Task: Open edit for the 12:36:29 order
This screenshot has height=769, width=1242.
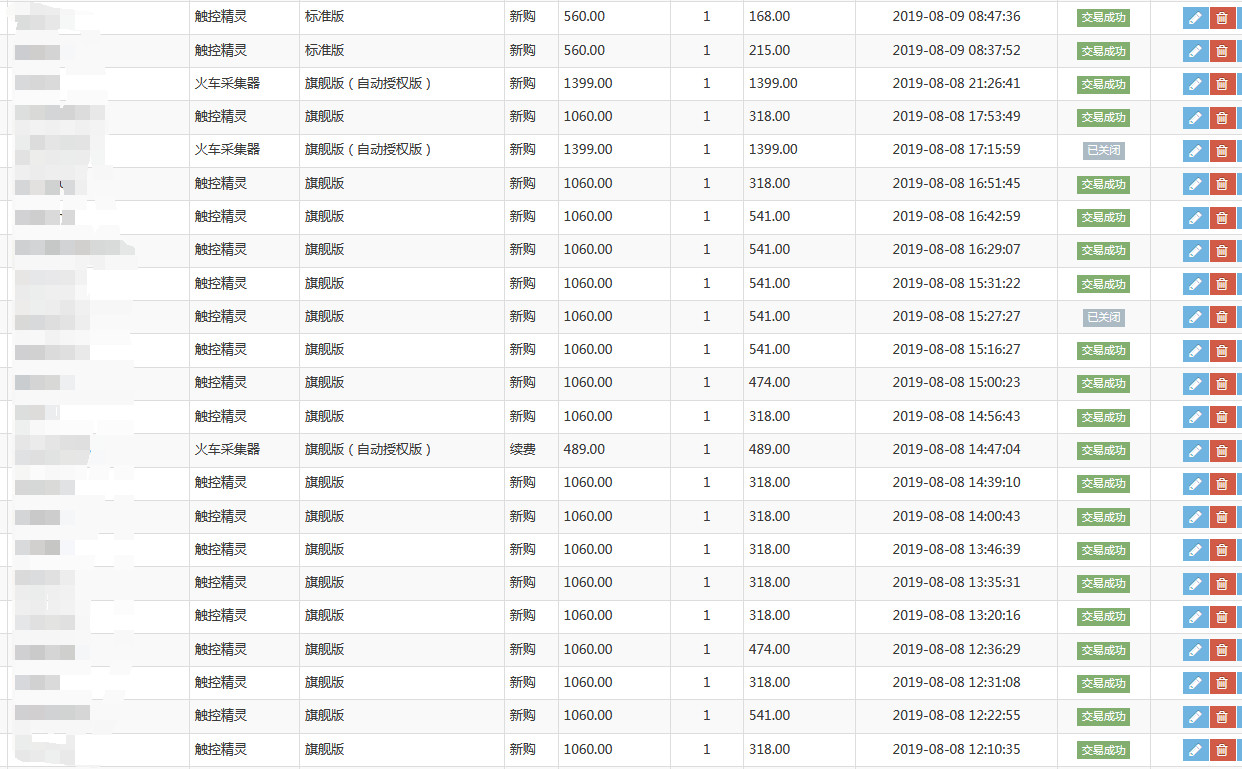Action: pos(1195,650)
